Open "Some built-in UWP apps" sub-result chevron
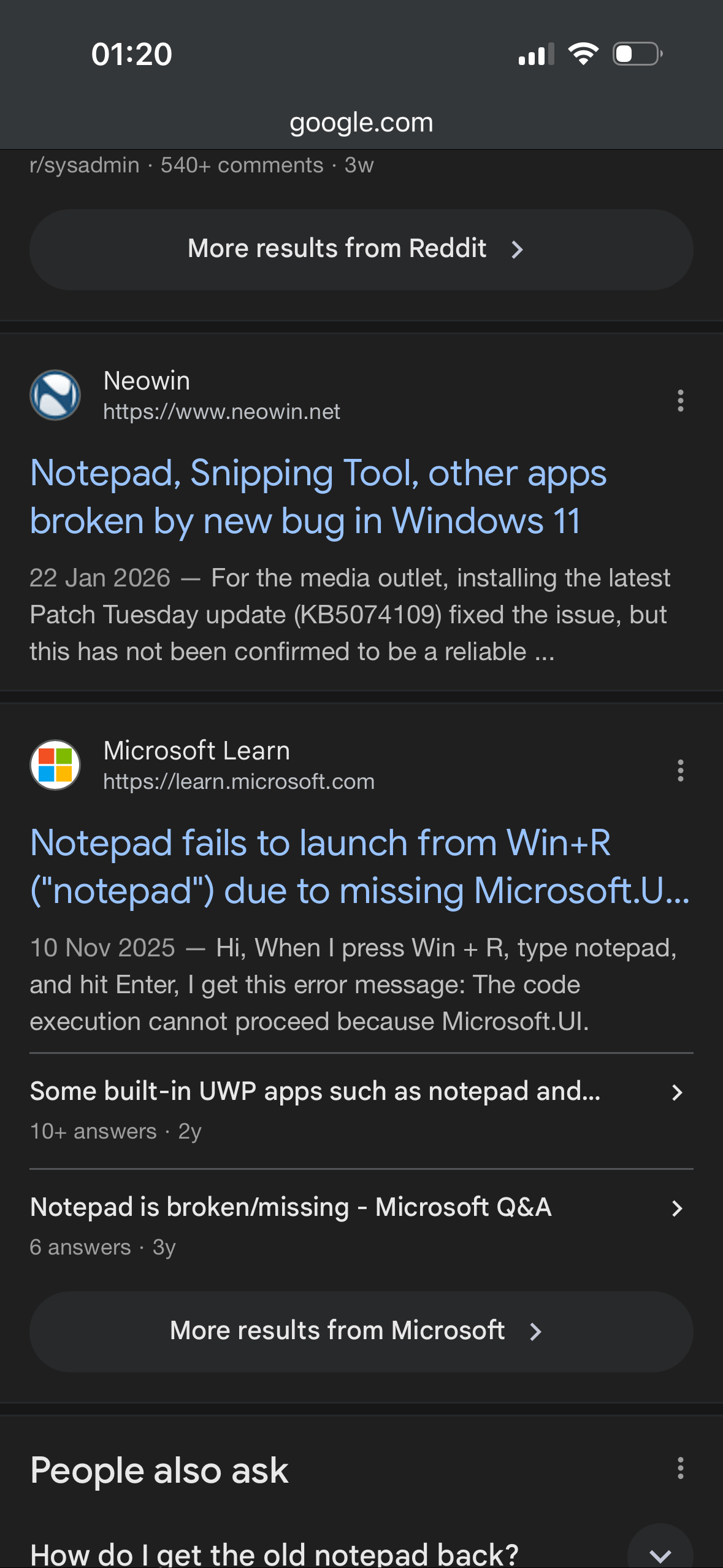This screenshot has height=1568, width=723. (677, 1093)
